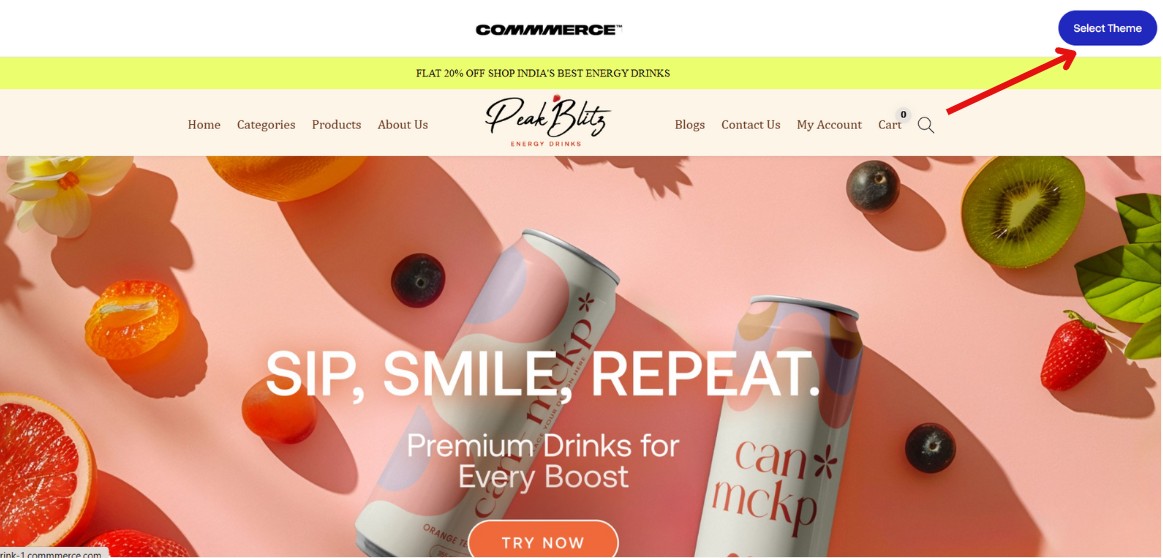Go to the Home menu item
The height and width of the screenshot is (558, 1163).
204,125
